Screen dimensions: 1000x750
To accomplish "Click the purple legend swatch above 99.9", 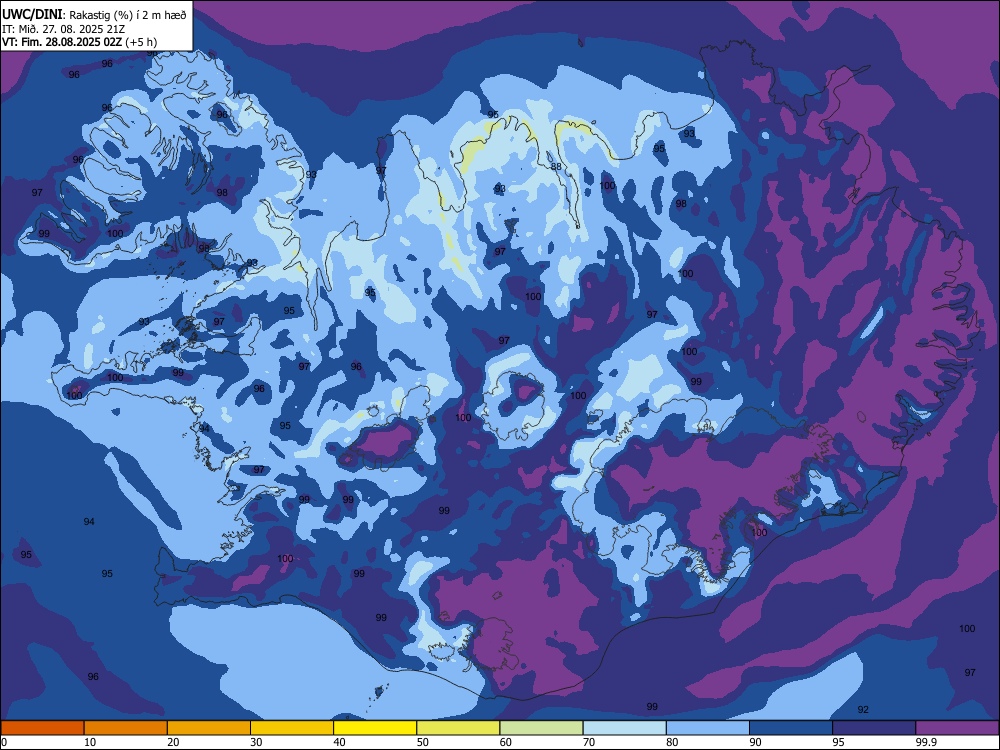I will (x=957, y=728).
